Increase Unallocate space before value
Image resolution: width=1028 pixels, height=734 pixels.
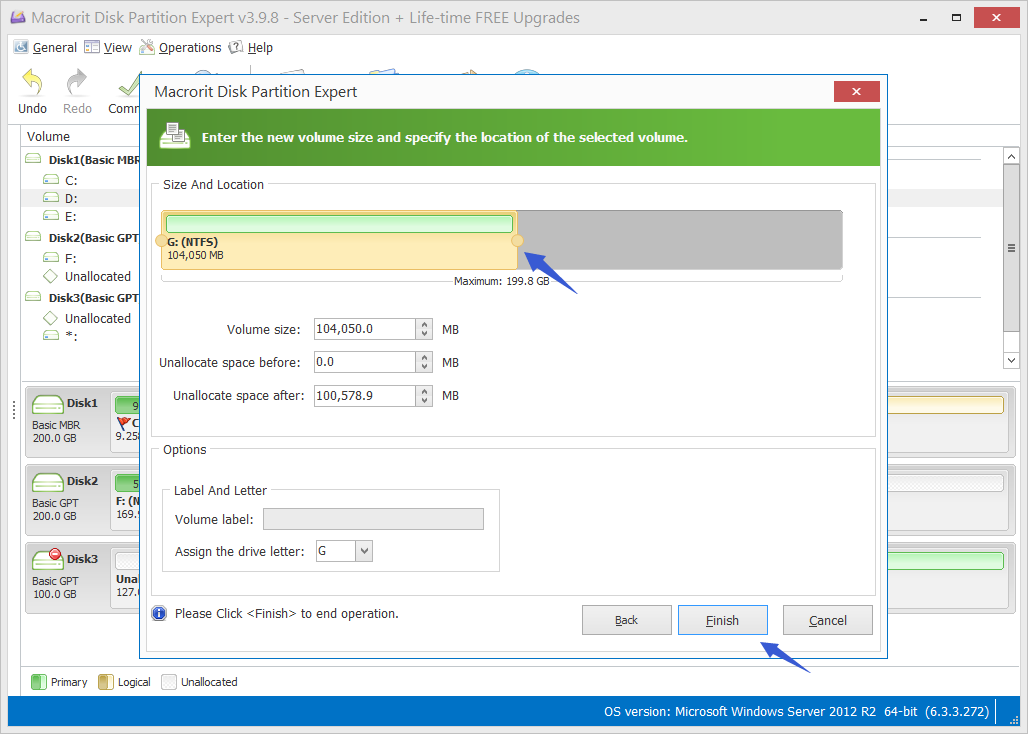pyautogui.click(x=424, y=358)
